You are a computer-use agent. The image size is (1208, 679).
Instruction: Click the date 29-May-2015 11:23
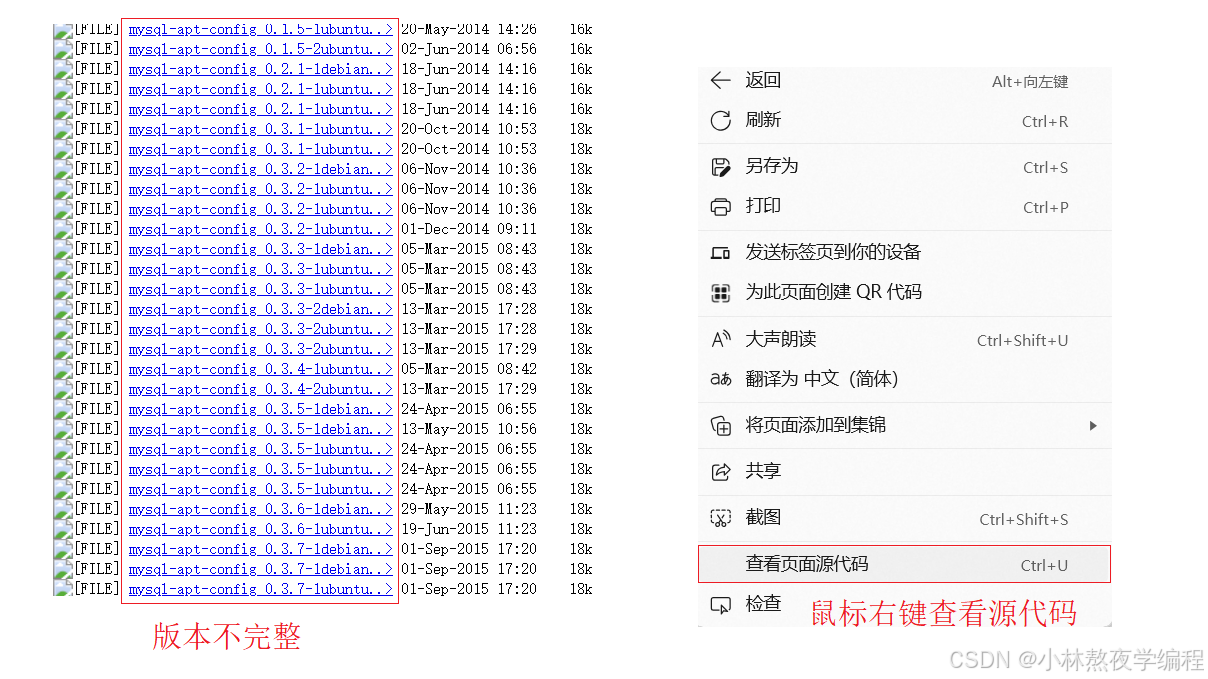(x=469, y=509)
